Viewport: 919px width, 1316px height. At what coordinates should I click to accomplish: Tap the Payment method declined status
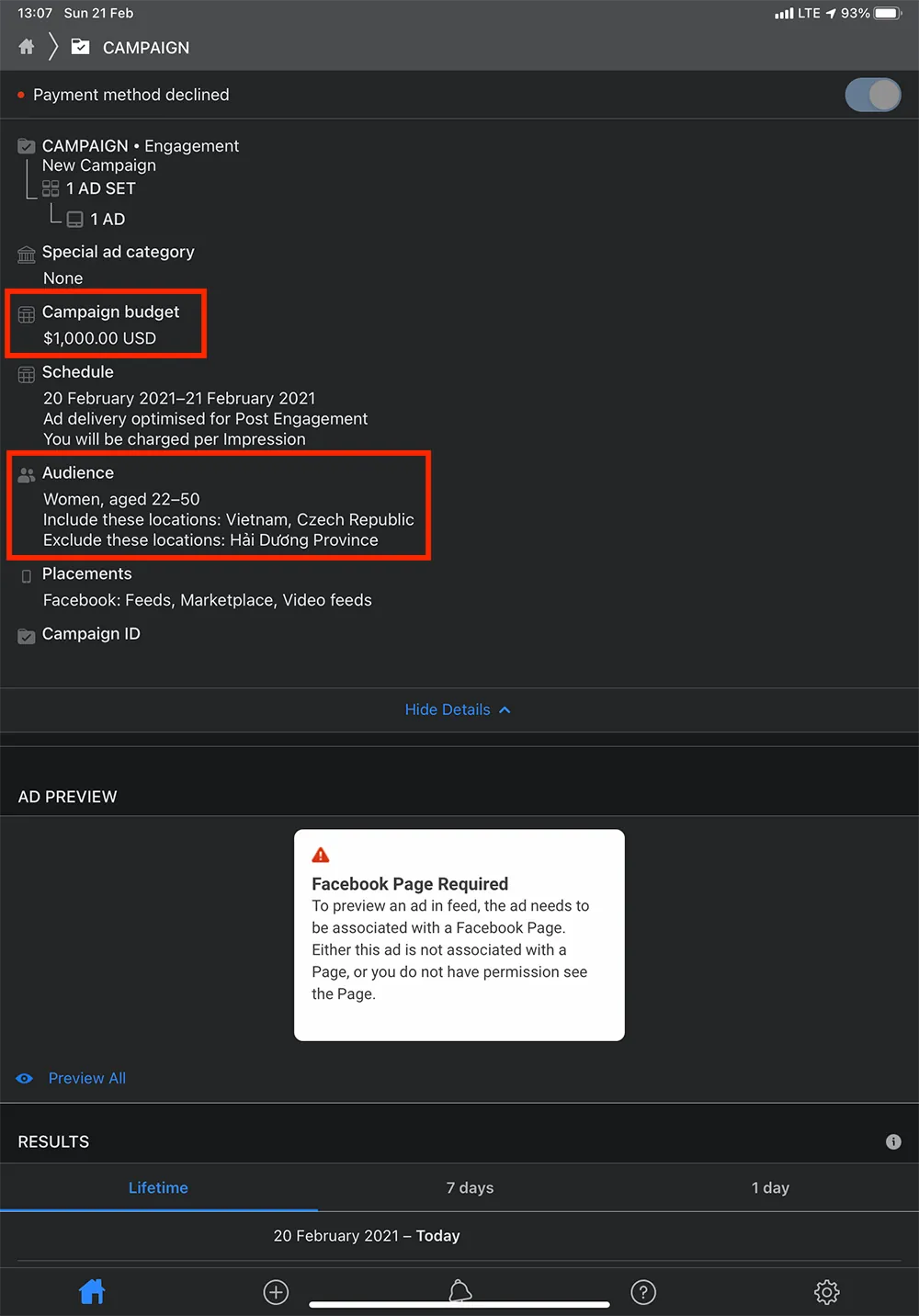pyautogui.click(x=131, y=95)
